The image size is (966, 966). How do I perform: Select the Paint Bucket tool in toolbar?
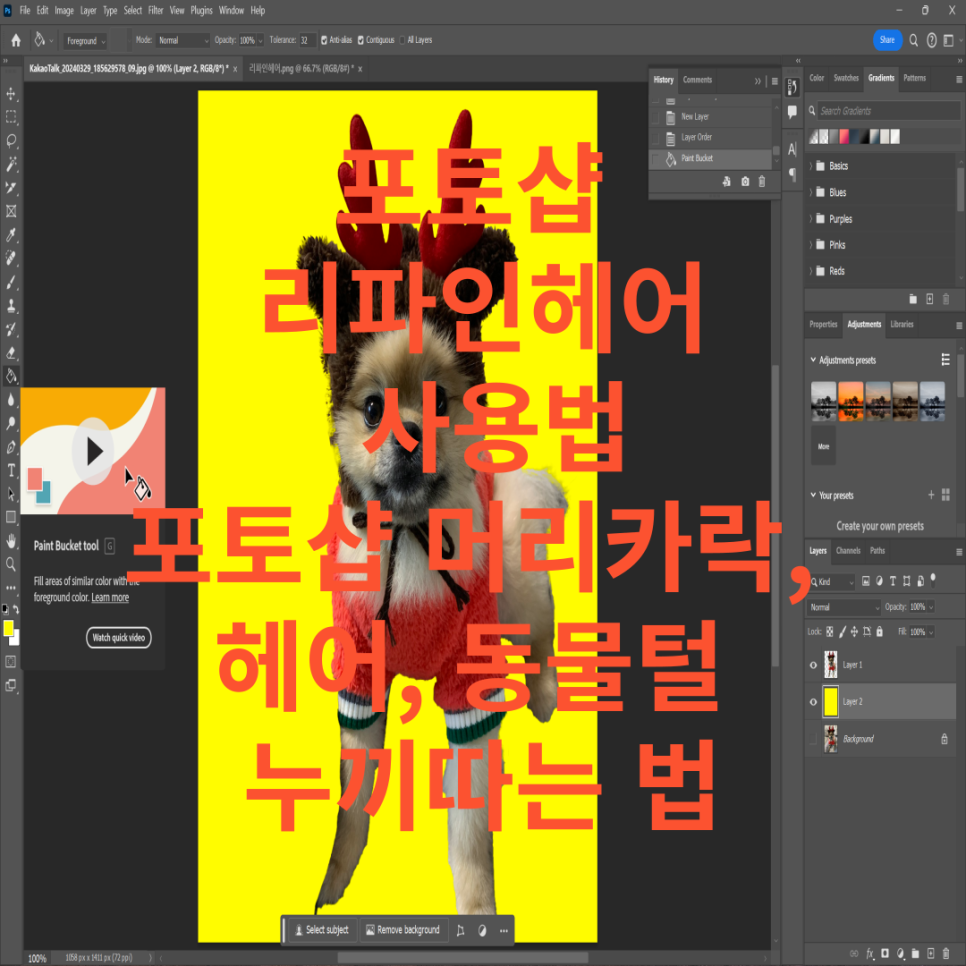point(11,376)
